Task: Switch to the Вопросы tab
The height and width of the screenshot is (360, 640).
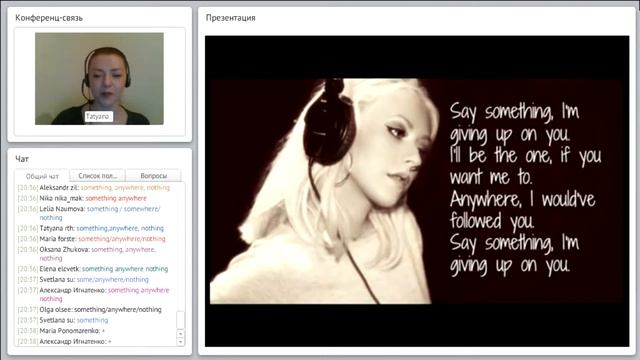Action: coord(153,176)
